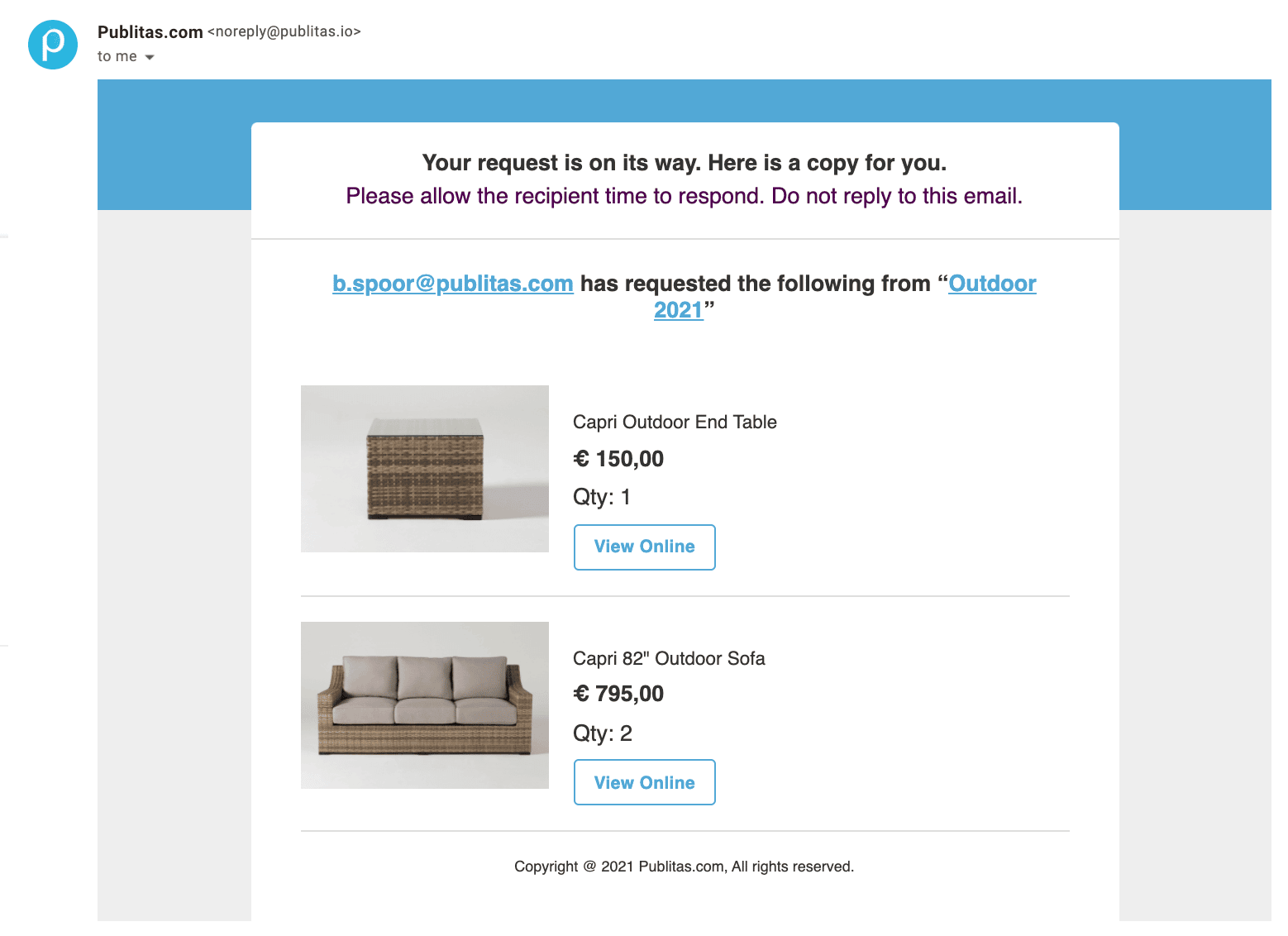Click the Capri Outdoor End Table title
1288x936 pixels.
coord(675,423)
